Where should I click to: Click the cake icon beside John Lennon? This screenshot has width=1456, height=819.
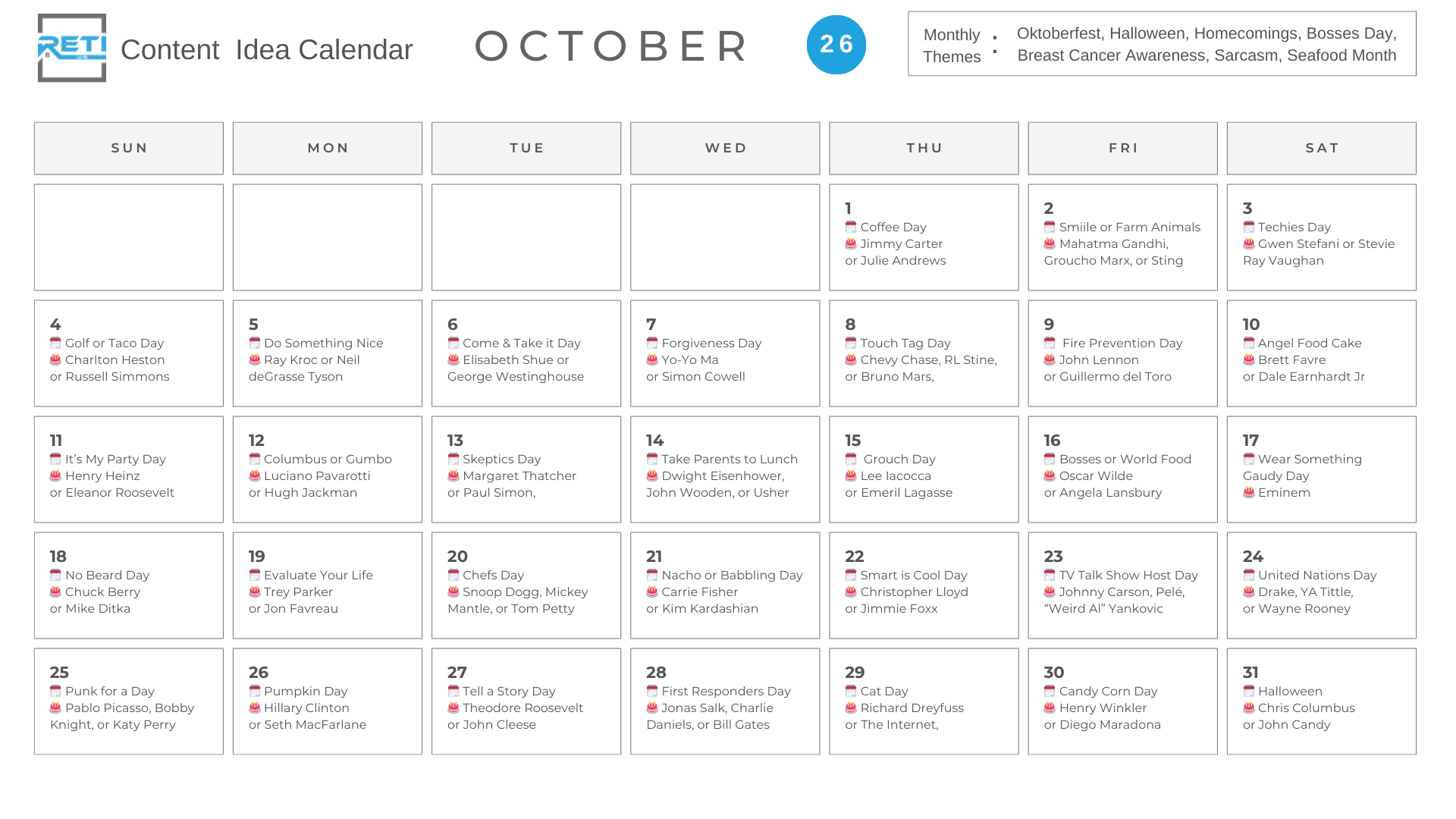pyautogui.click(x=1050, y=359)
